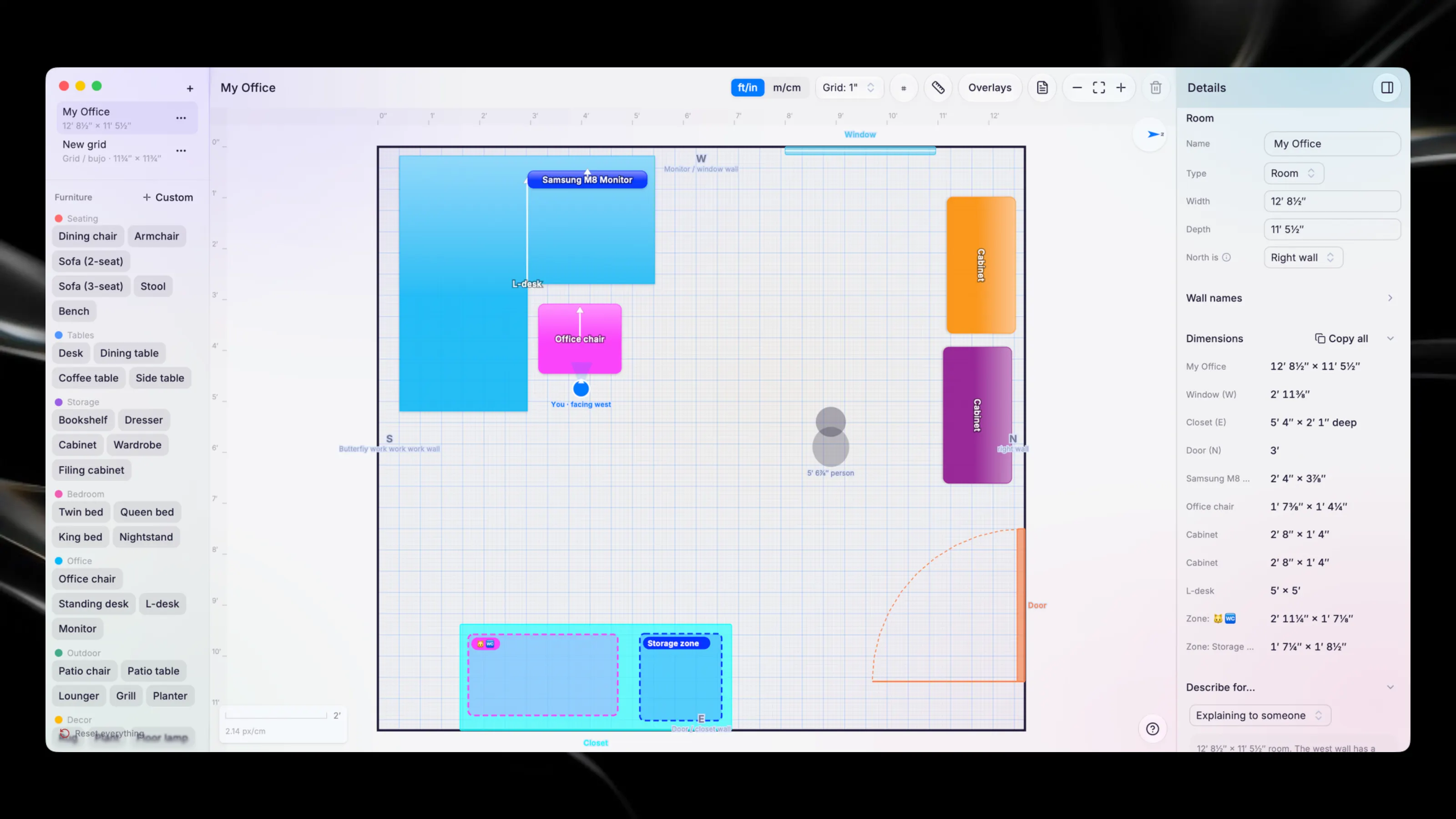Click the L-desk 5' × 5' dimension

pos(1285,591)
